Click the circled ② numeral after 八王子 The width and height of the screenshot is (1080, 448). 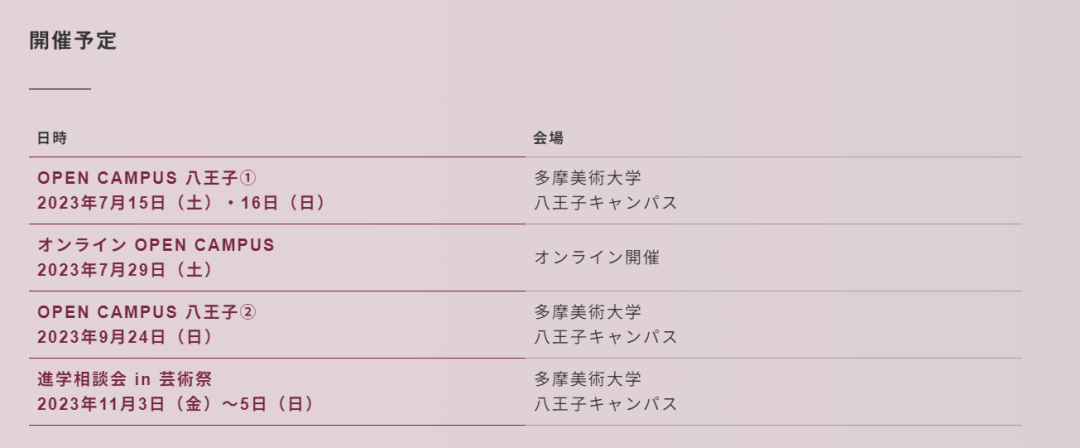[248, 312]
